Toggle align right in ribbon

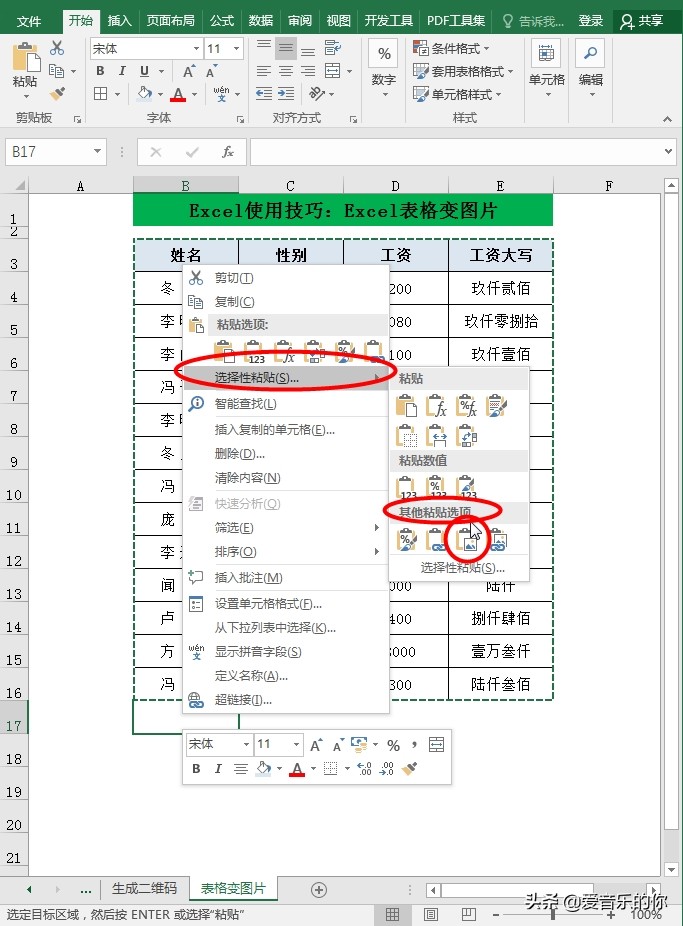308,71
